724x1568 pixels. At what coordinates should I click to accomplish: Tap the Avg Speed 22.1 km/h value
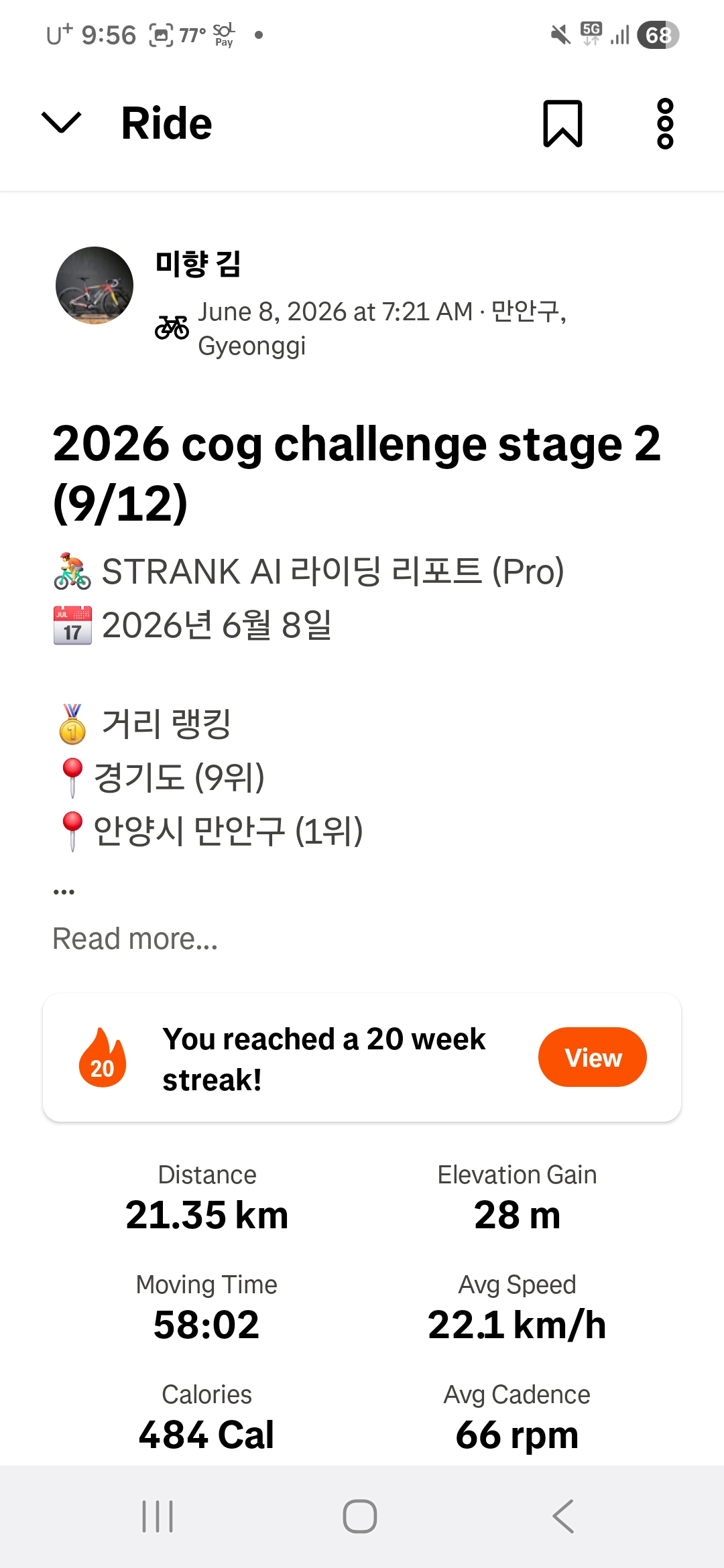[x=517, y=1325]
